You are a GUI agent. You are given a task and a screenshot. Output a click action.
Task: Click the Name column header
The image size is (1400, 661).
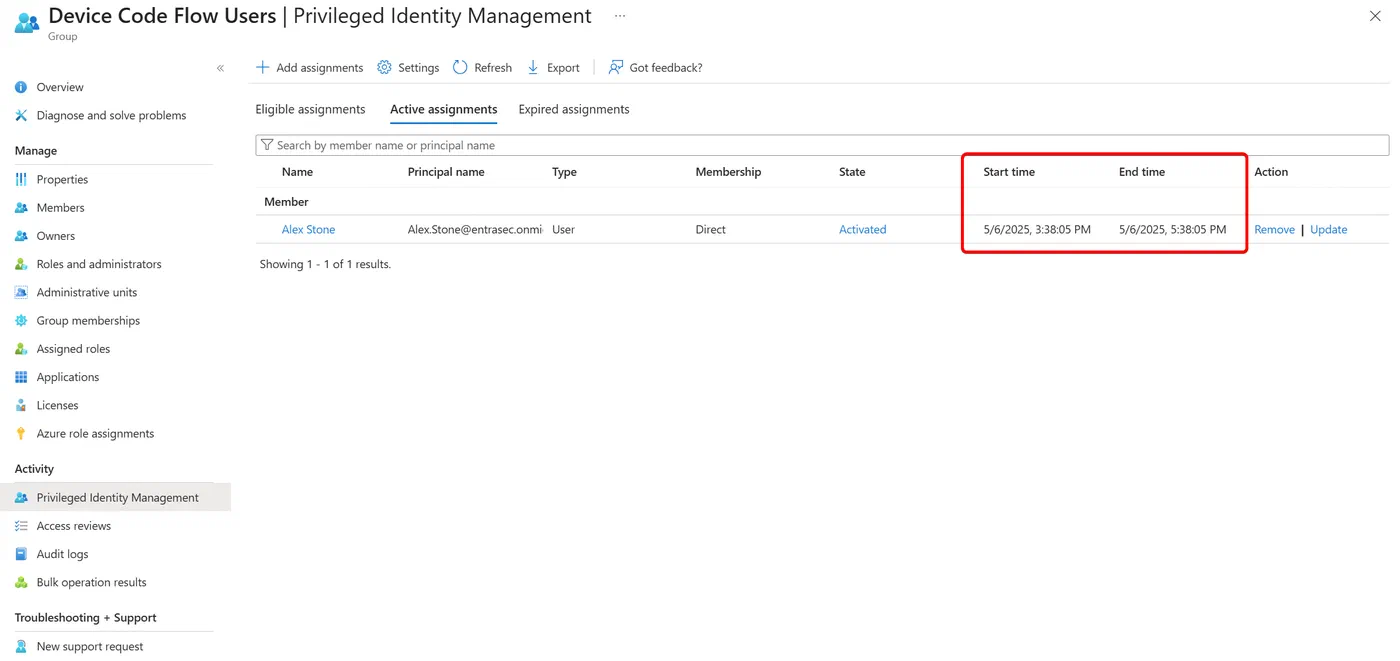(297, 172)
